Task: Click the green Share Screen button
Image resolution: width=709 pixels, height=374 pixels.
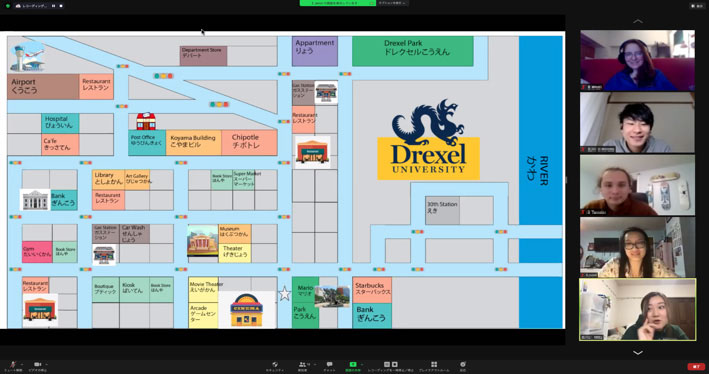Action: tap(353, 366)
